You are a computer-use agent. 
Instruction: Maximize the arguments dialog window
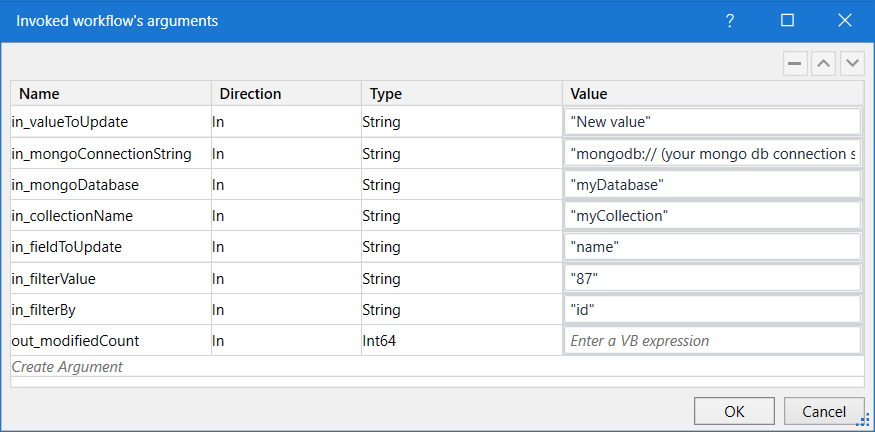point(787,21)
